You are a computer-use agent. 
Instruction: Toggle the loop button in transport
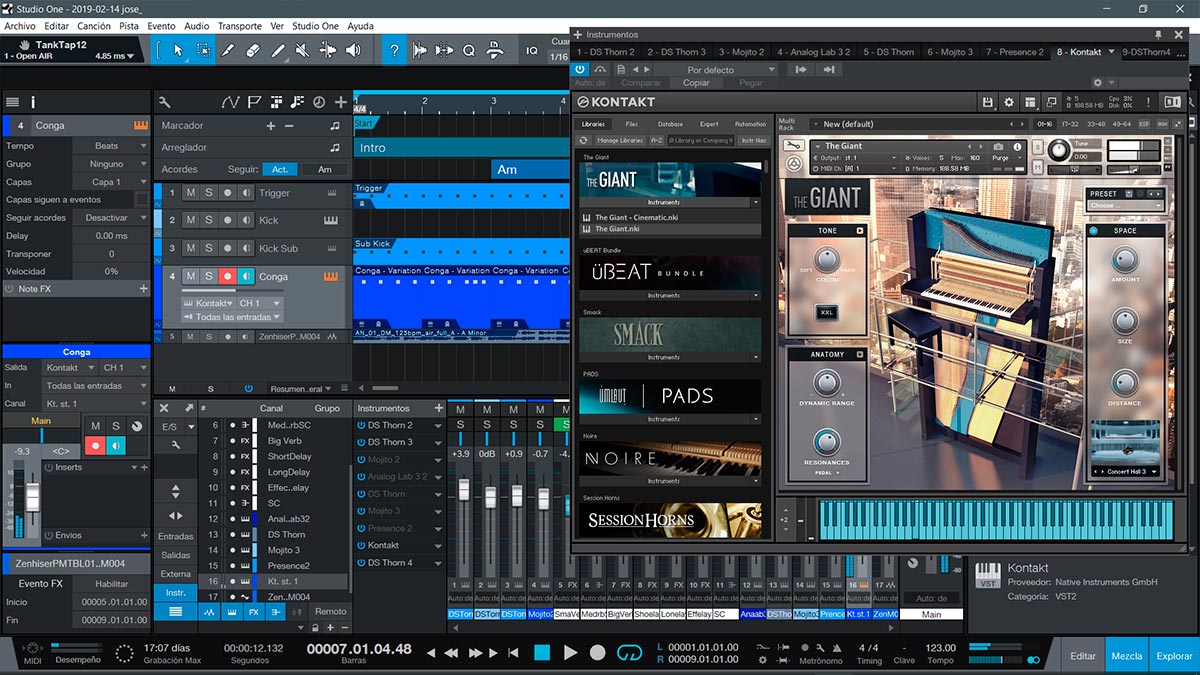point(629,652)
